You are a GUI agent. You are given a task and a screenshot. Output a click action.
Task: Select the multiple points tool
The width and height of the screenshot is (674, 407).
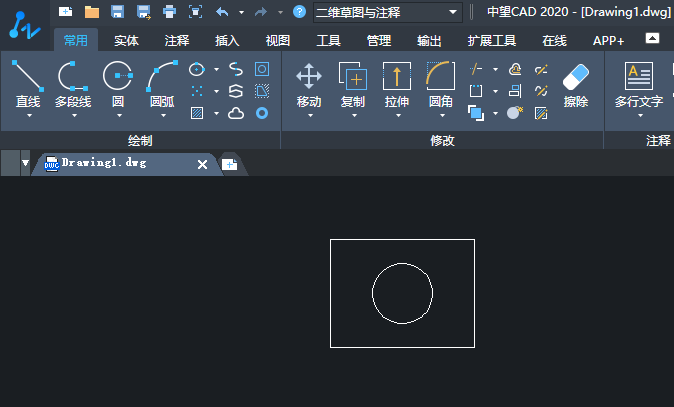pos(197,91)
